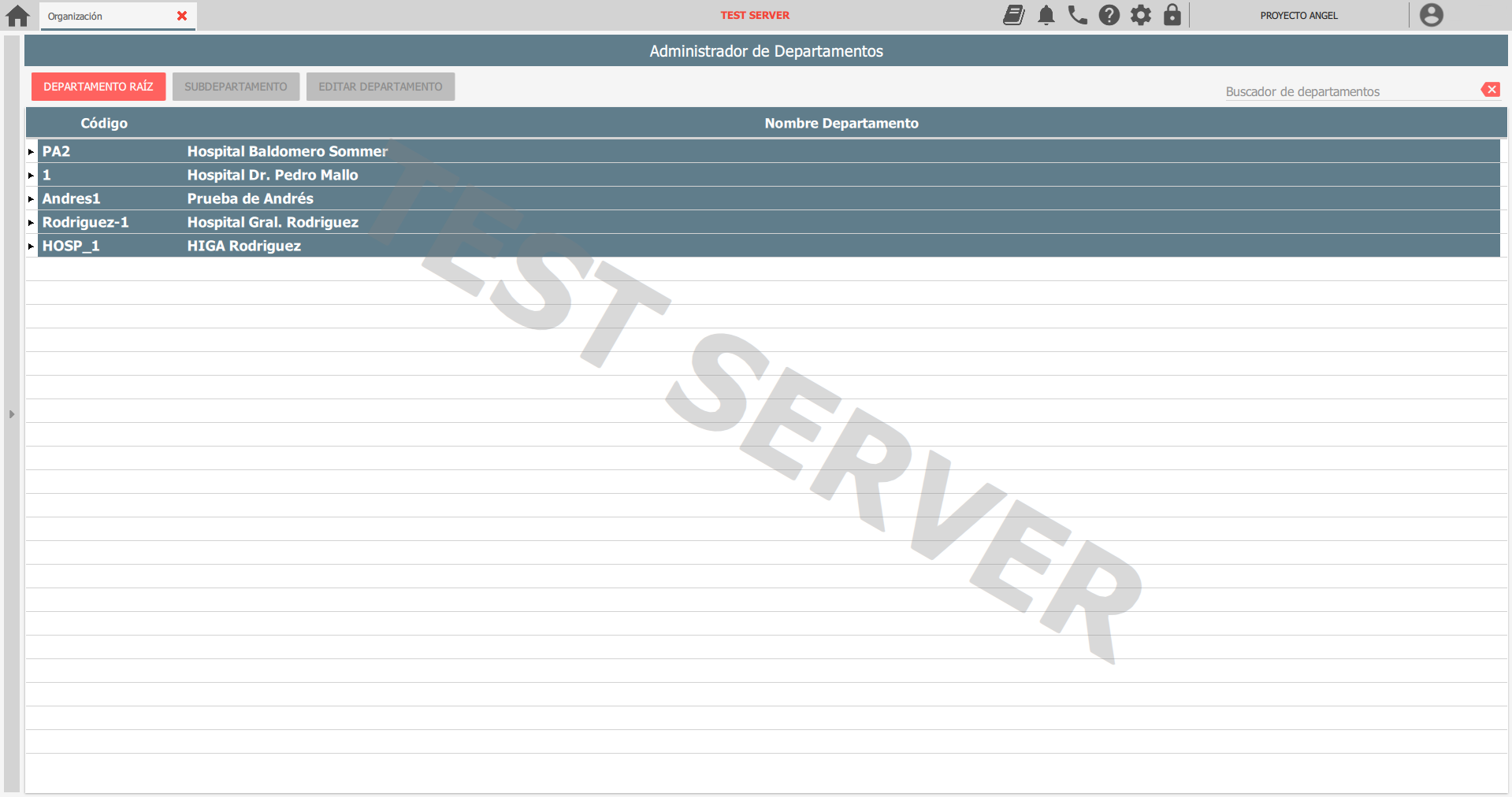Screen dimensions: 1512x797
Task: Open the help question mark icon
Action: (1109, 15)
